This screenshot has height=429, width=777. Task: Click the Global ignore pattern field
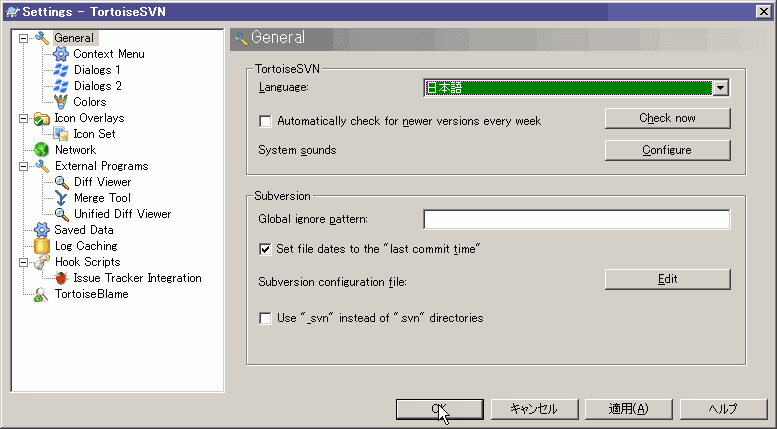pyautogui.click(x=576, y=219)
